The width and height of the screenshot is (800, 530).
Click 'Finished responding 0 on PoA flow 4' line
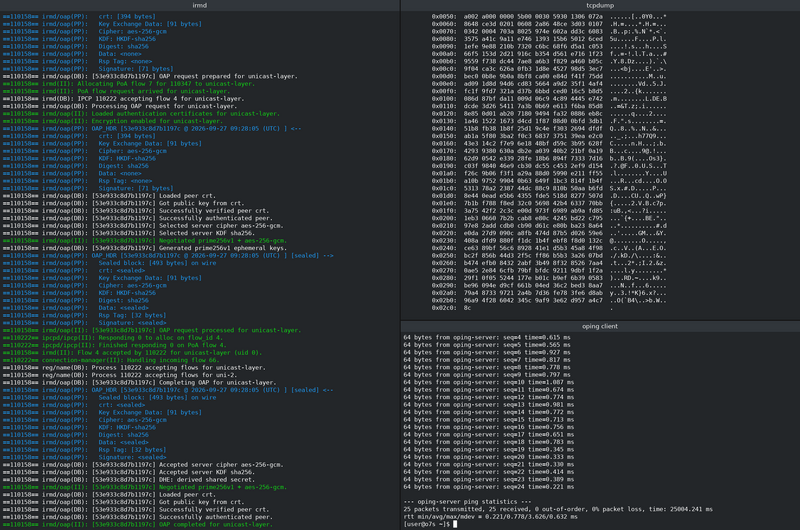click(x=115, y=345)
